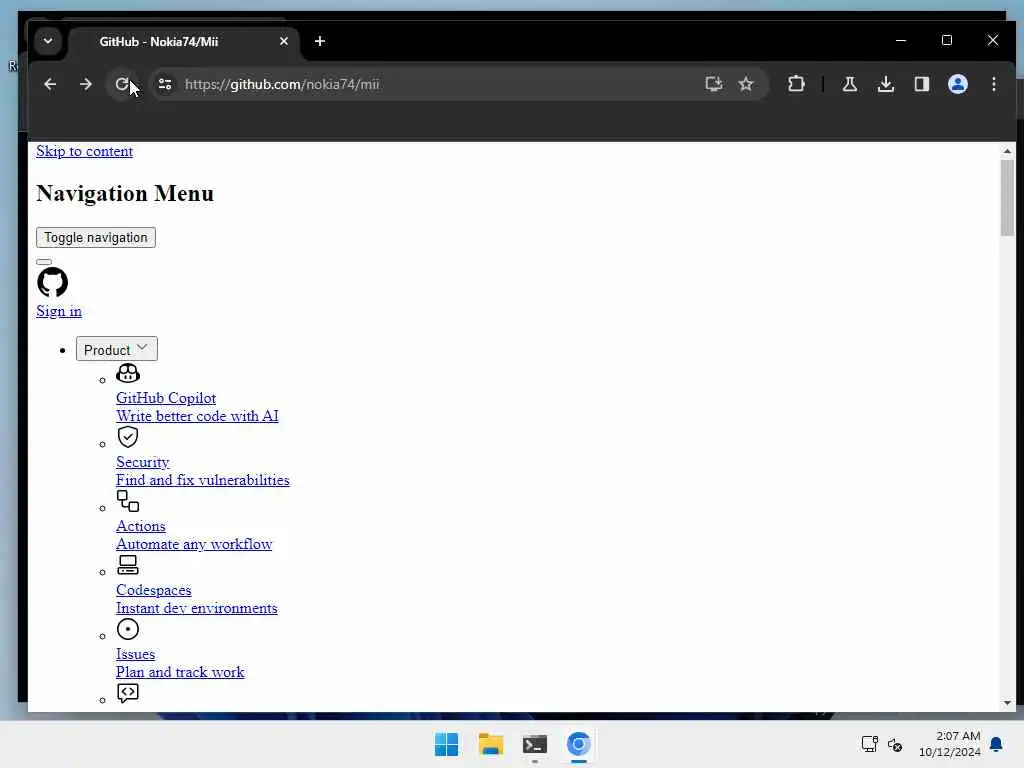The height and width of the screenshot is (768, 1024).
Task: Open the GitHub Copilot link
Action: pos(166,398)
